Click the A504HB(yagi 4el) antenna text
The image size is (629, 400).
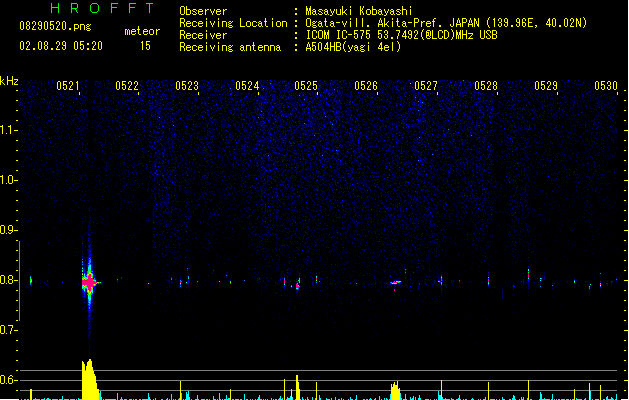[x=353, y=47]
